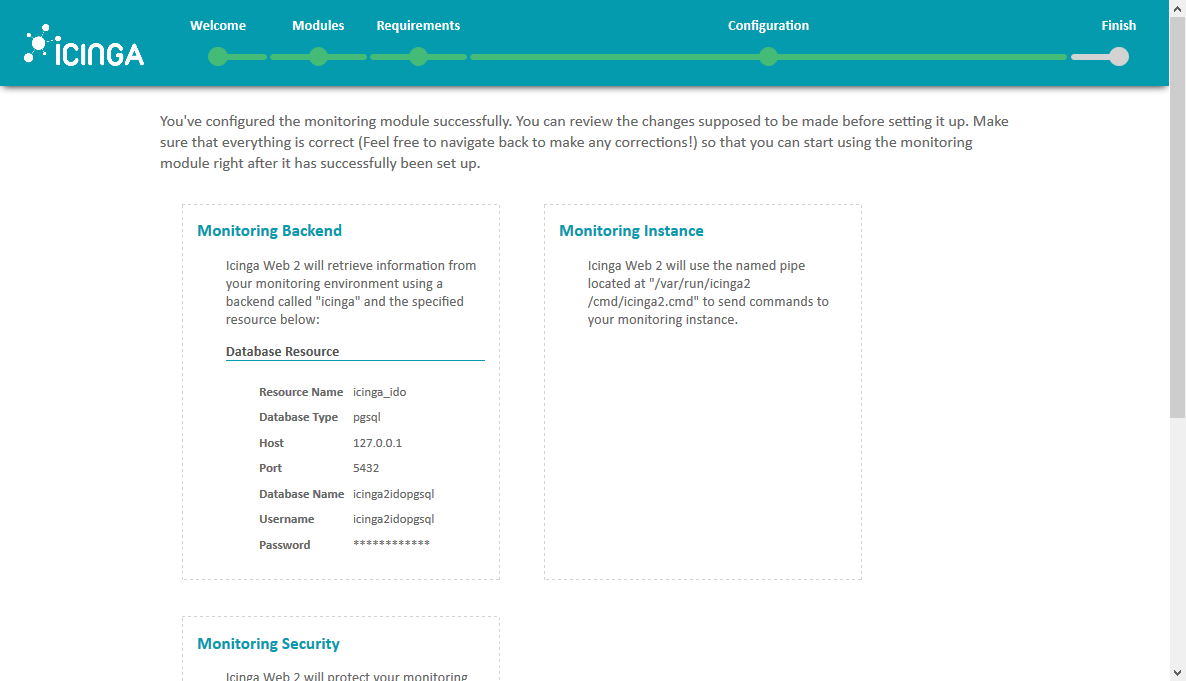
Task: Select the Finish step circle
Action: click(1119, 57)
